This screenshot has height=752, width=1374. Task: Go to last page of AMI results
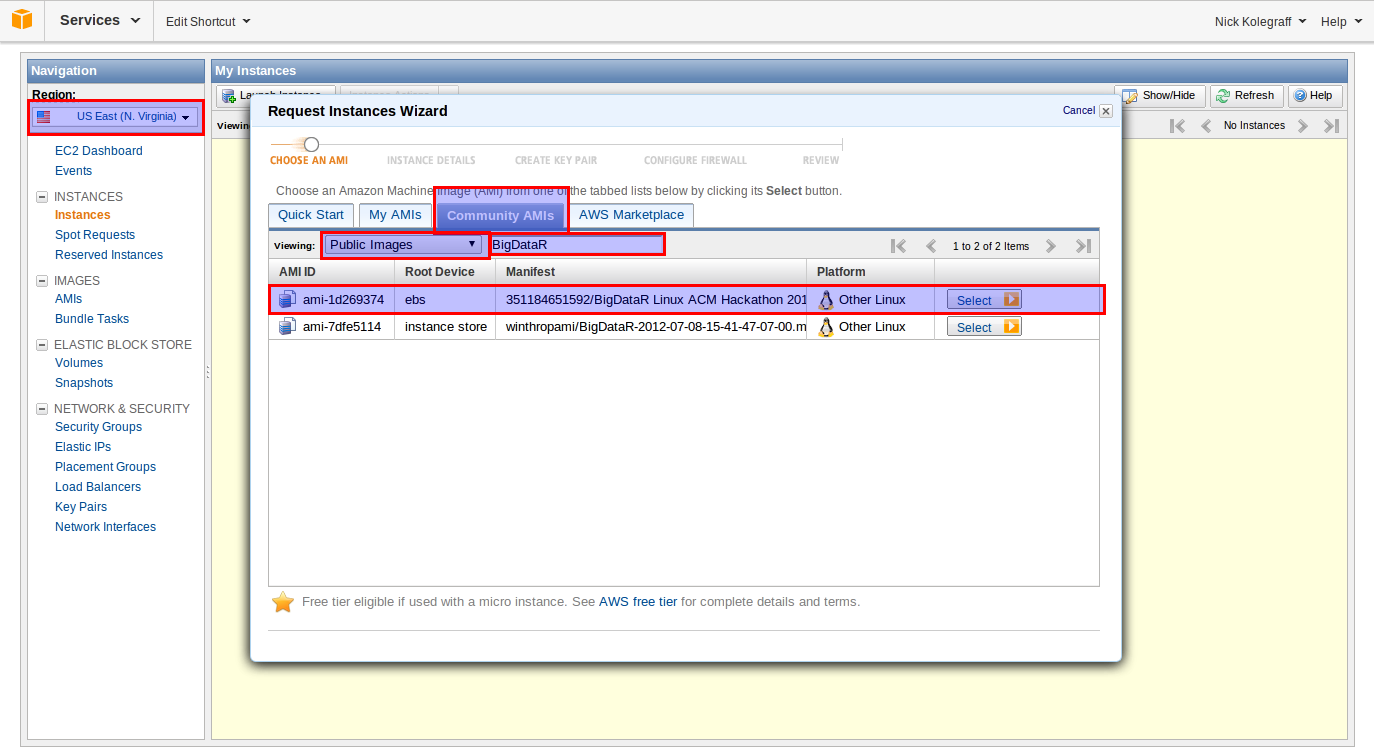pyautogui.click(x=1083, y=246)
